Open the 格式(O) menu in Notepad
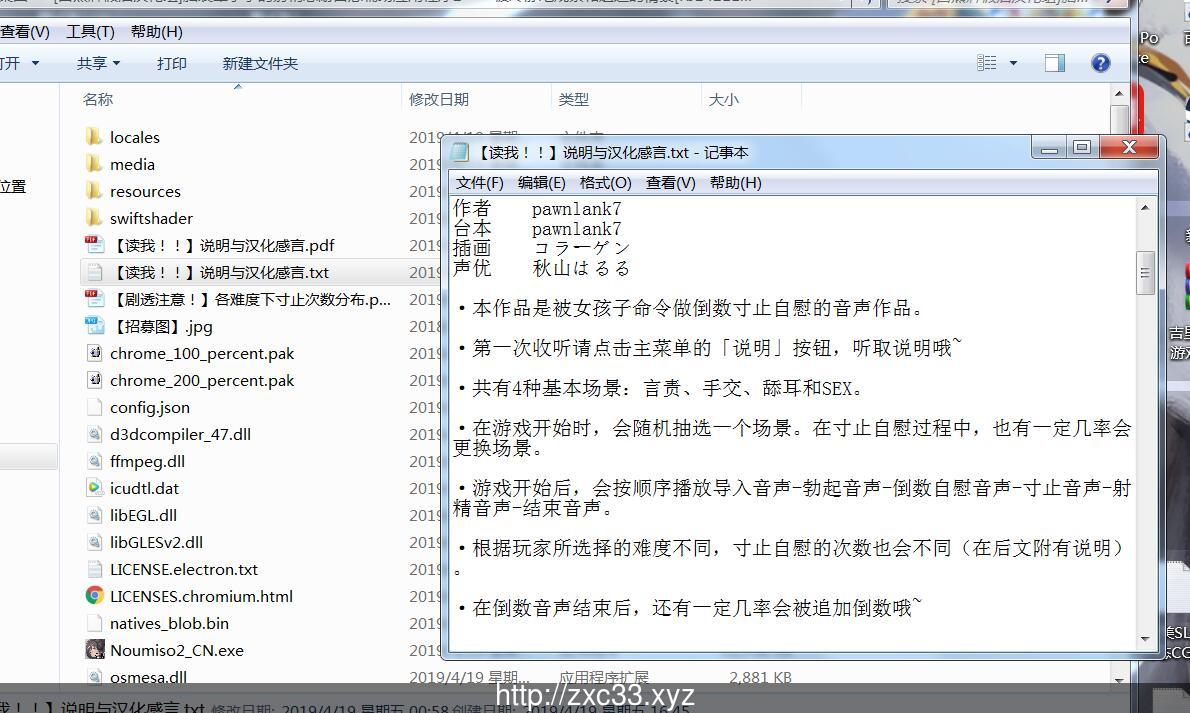 tap(604, 183)
